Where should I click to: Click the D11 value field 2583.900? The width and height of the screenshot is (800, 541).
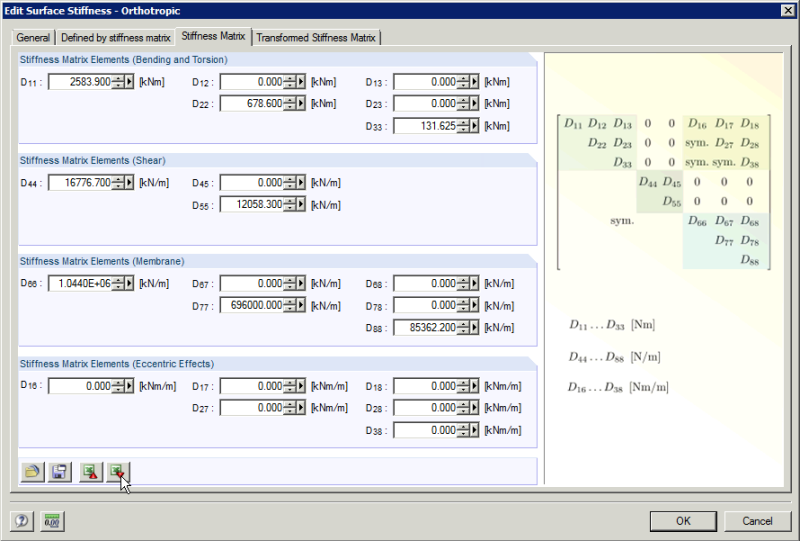click(x=81, y=82)
